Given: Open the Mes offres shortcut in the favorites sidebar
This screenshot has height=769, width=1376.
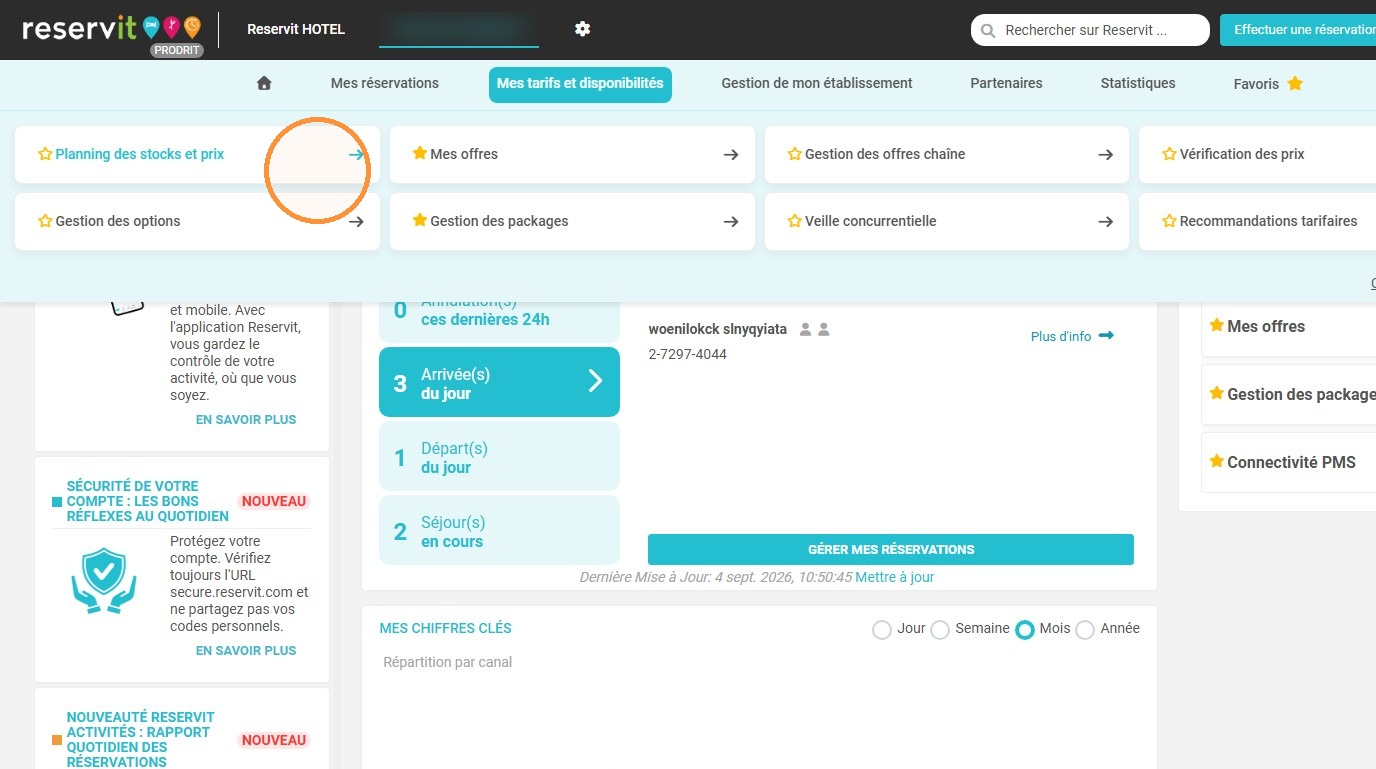Looking at the screenshot, I should point(1290,326).
